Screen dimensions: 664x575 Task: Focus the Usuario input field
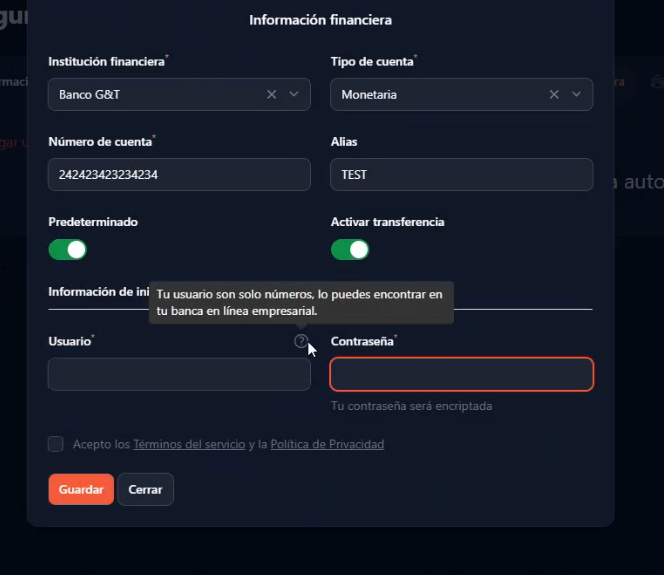pos(179,374)
